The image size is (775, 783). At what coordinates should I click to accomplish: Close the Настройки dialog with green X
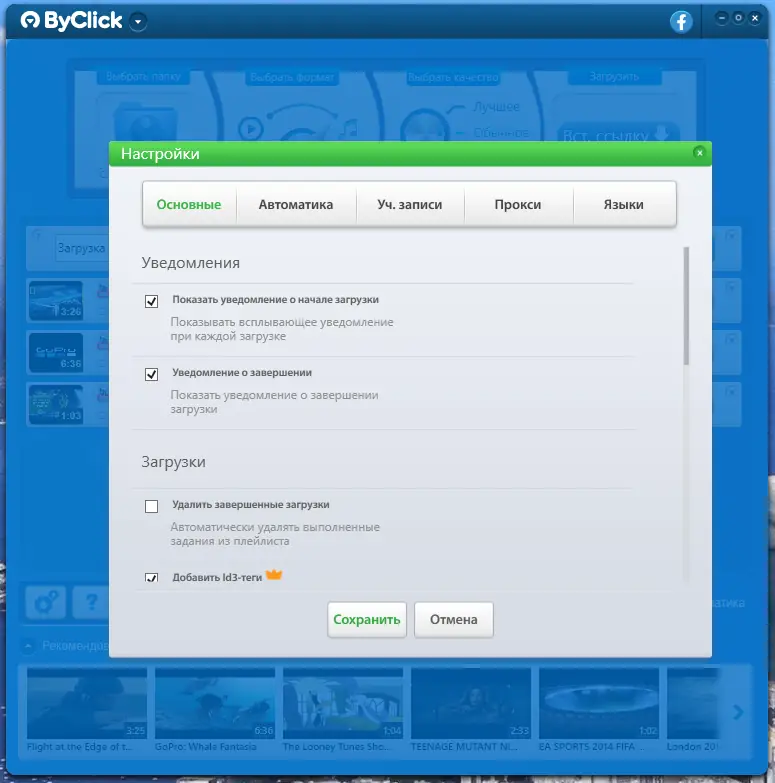pyautogui.click(x=700, y=153)
